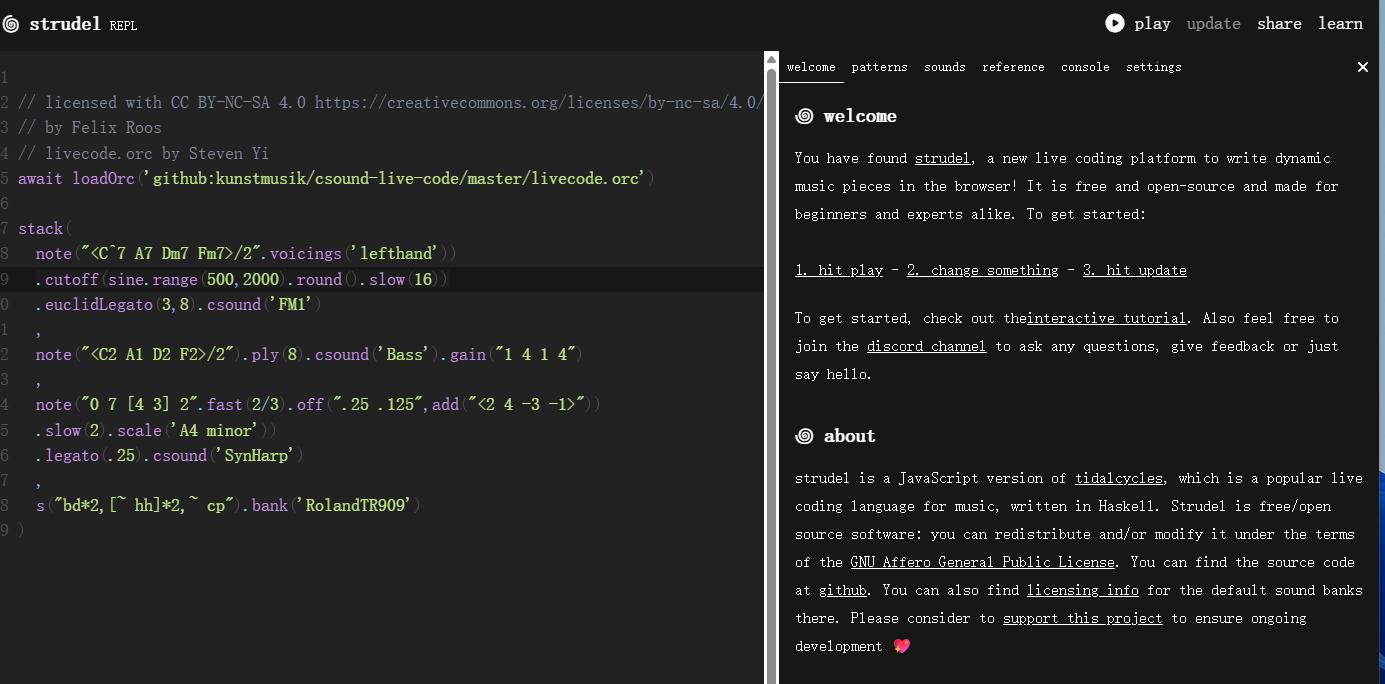Image resolution: width=1385 pixels, height=684 pixels.
Task: Switch to the patterns tab
Action: coord(880,67)
